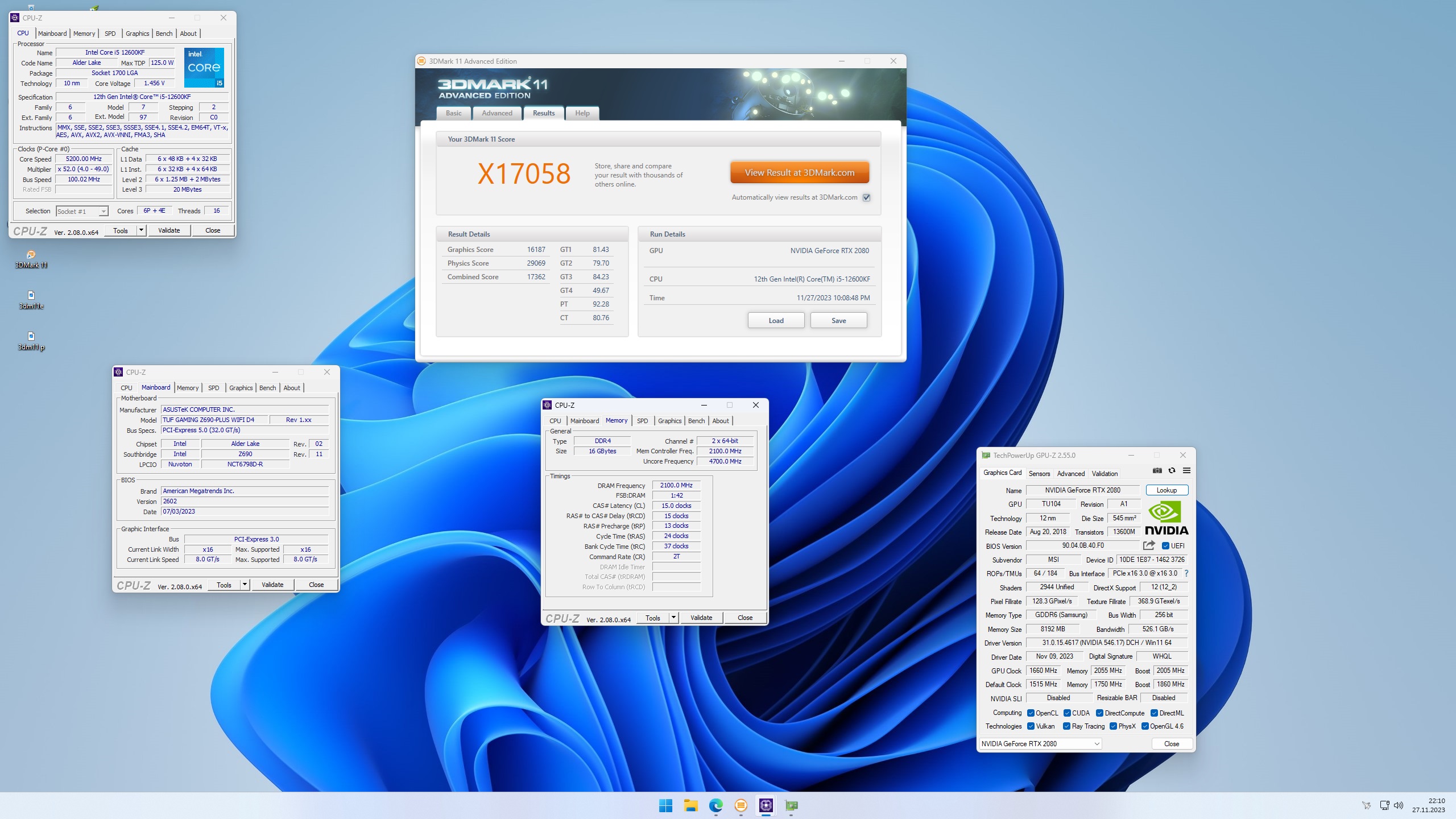Toggle the Vulkan checkbox in GPU-Z
1456x819 pixels.
click(x=1031, y=726)
